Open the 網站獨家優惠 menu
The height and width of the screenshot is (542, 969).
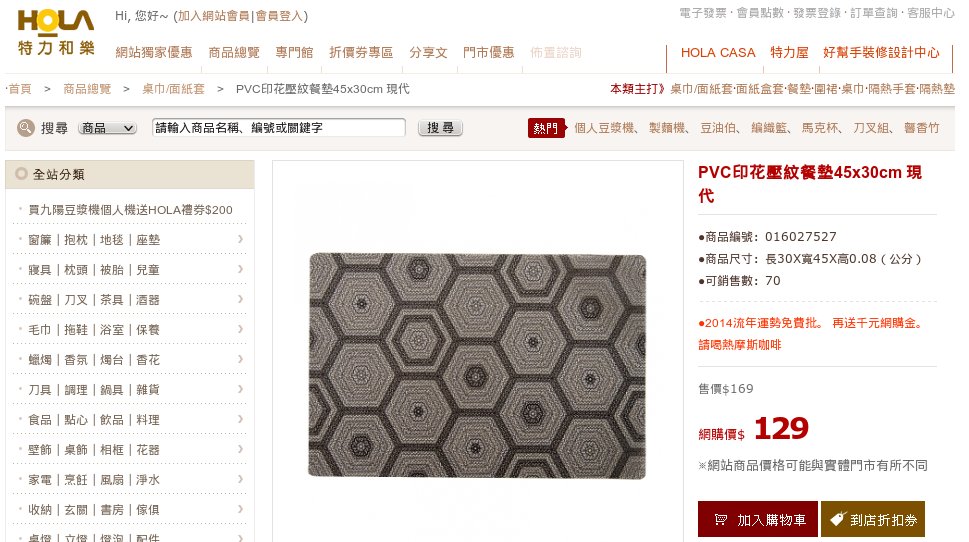click(x=154, y=53)
